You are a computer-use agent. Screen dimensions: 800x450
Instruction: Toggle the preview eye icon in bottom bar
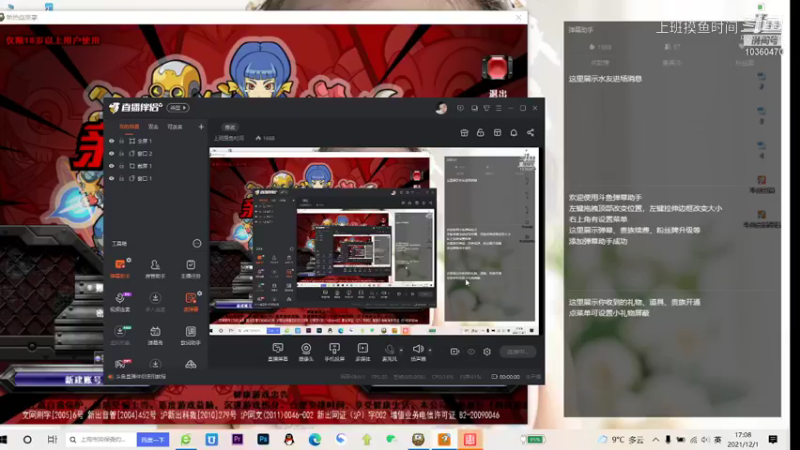click(x=471, y=352)
